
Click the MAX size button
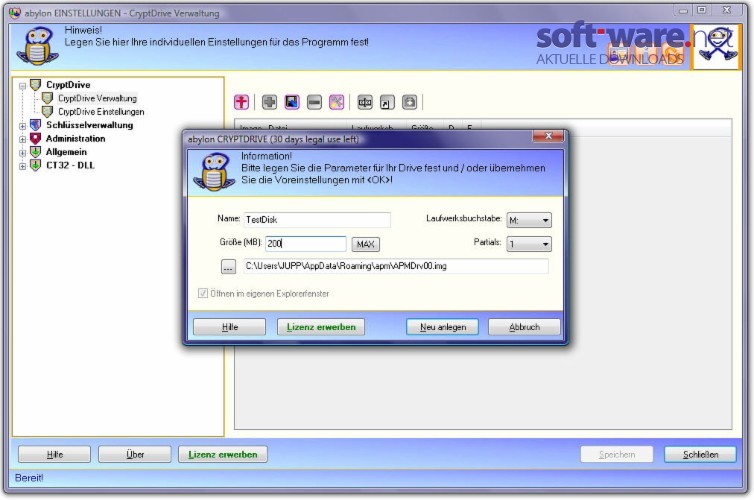(365, 244)
